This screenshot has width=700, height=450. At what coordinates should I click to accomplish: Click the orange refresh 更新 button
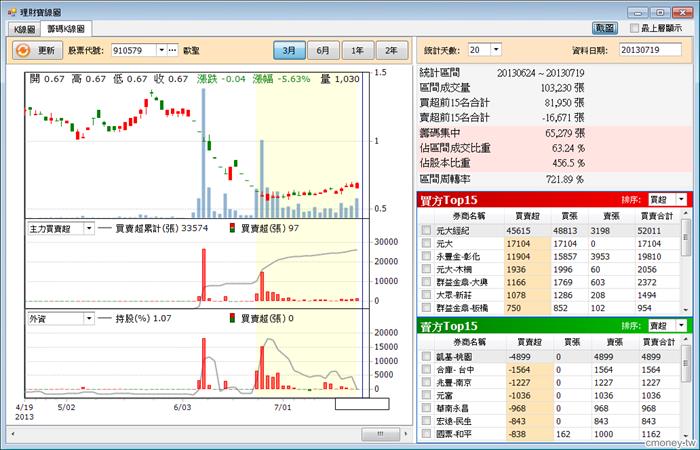pos(36,50)
